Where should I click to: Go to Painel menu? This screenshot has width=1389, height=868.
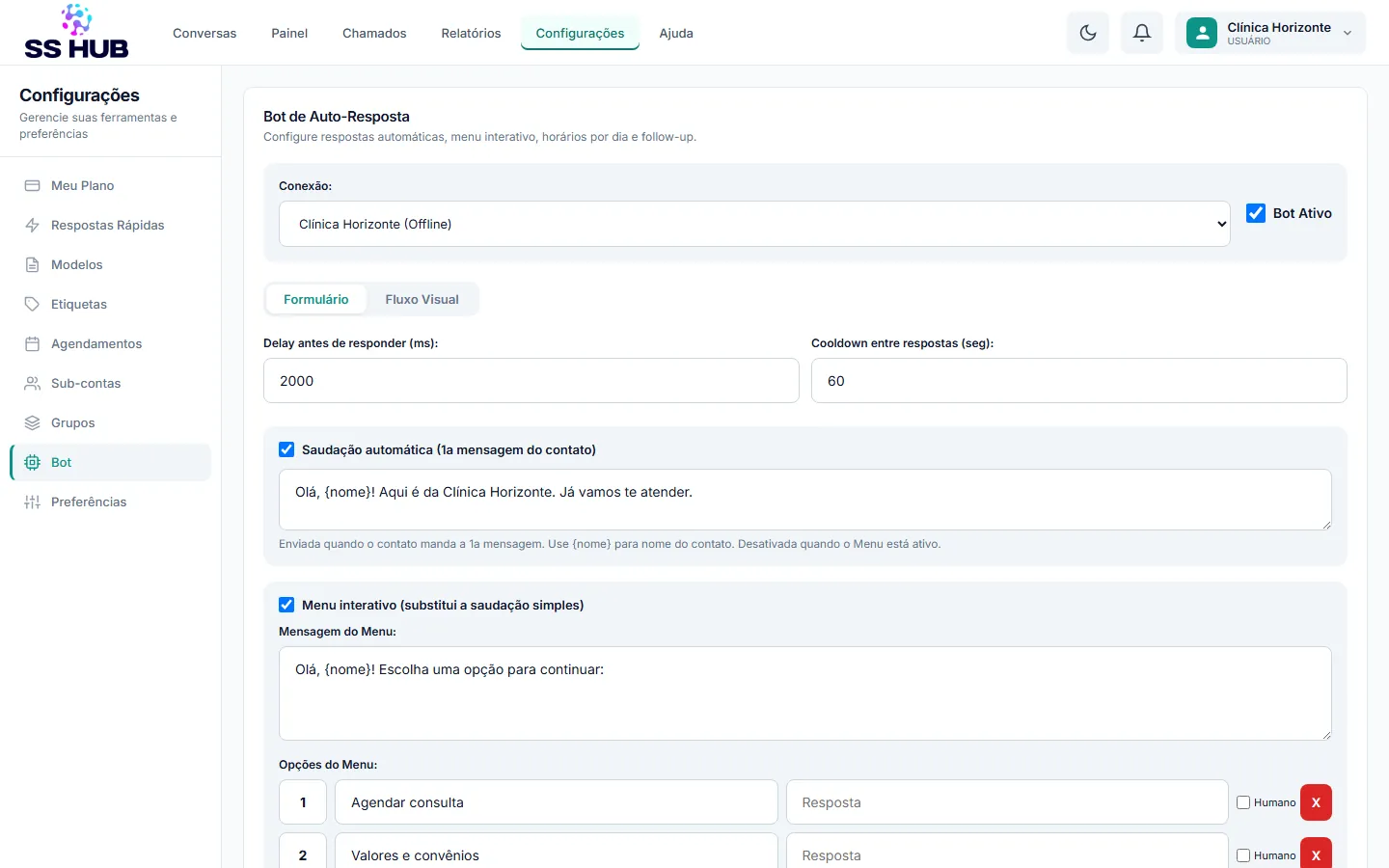[x=289, y=33]
